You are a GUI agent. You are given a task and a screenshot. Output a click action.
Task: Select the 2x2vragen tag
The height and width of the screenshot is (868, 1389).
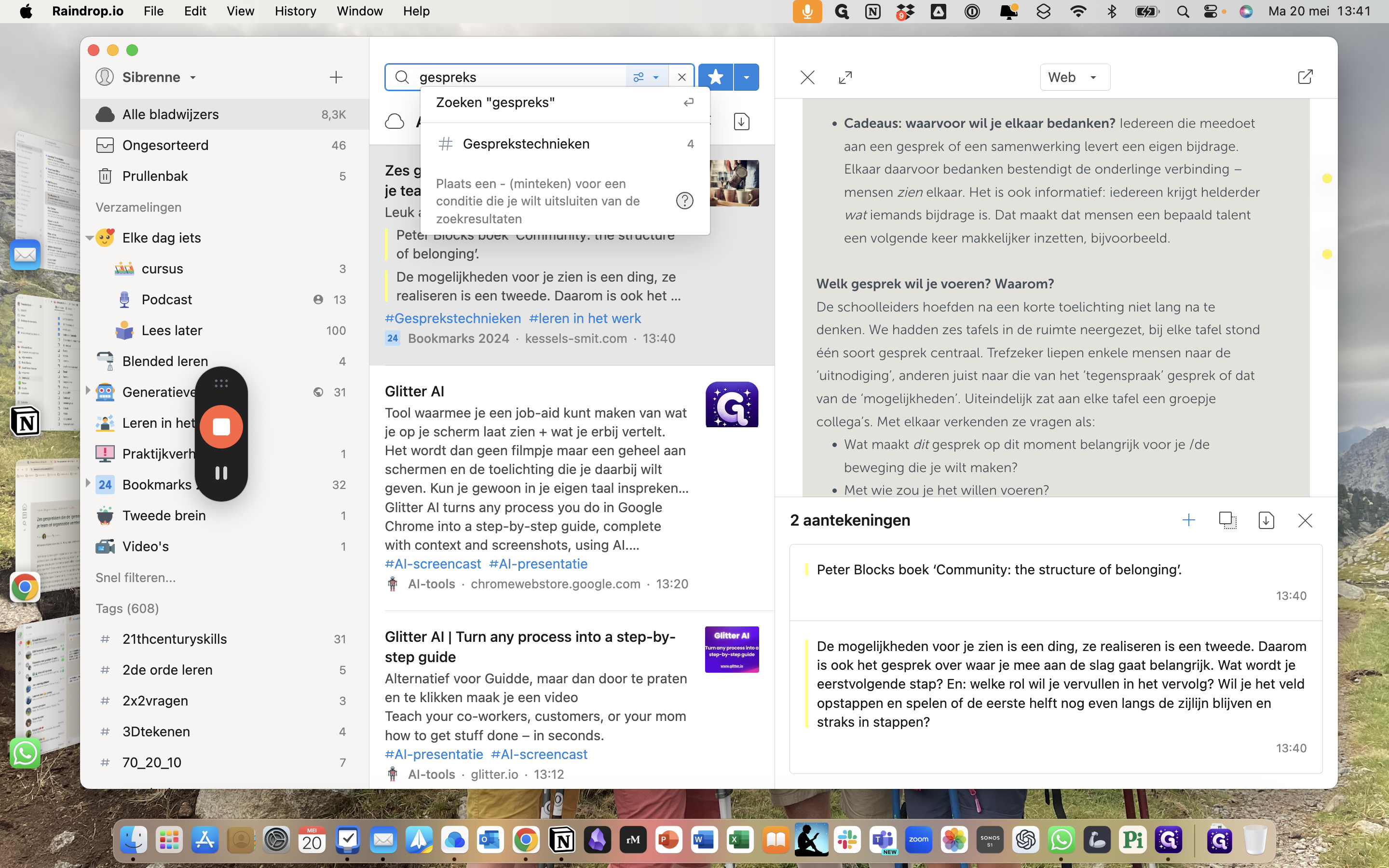click(x=224, y=701)
